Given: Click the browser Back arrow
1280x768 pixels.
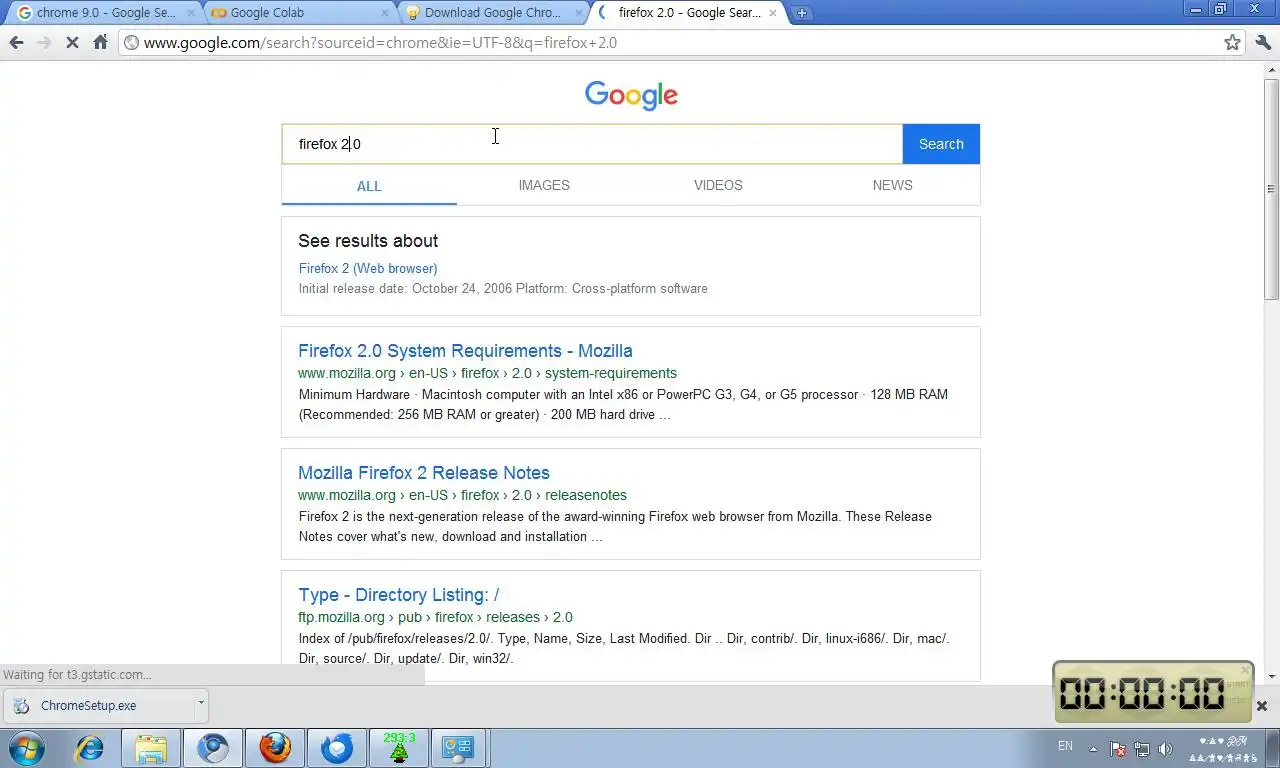Looking at the screenshot, I should [16, 43].
